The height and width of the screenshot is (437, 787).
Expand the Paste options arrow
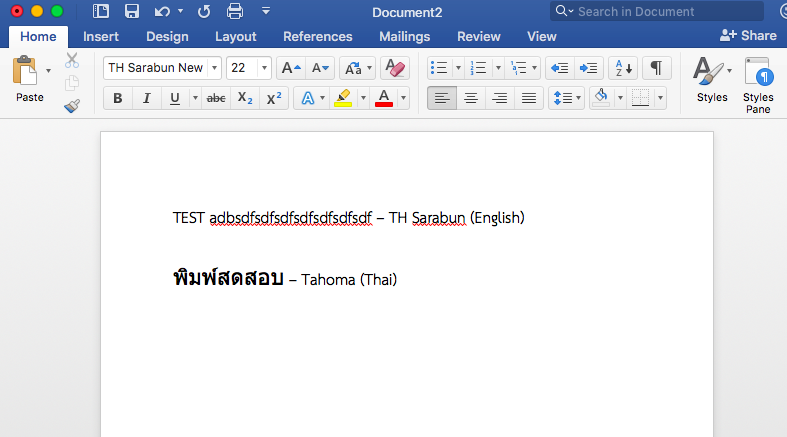(x=48, y=71)
